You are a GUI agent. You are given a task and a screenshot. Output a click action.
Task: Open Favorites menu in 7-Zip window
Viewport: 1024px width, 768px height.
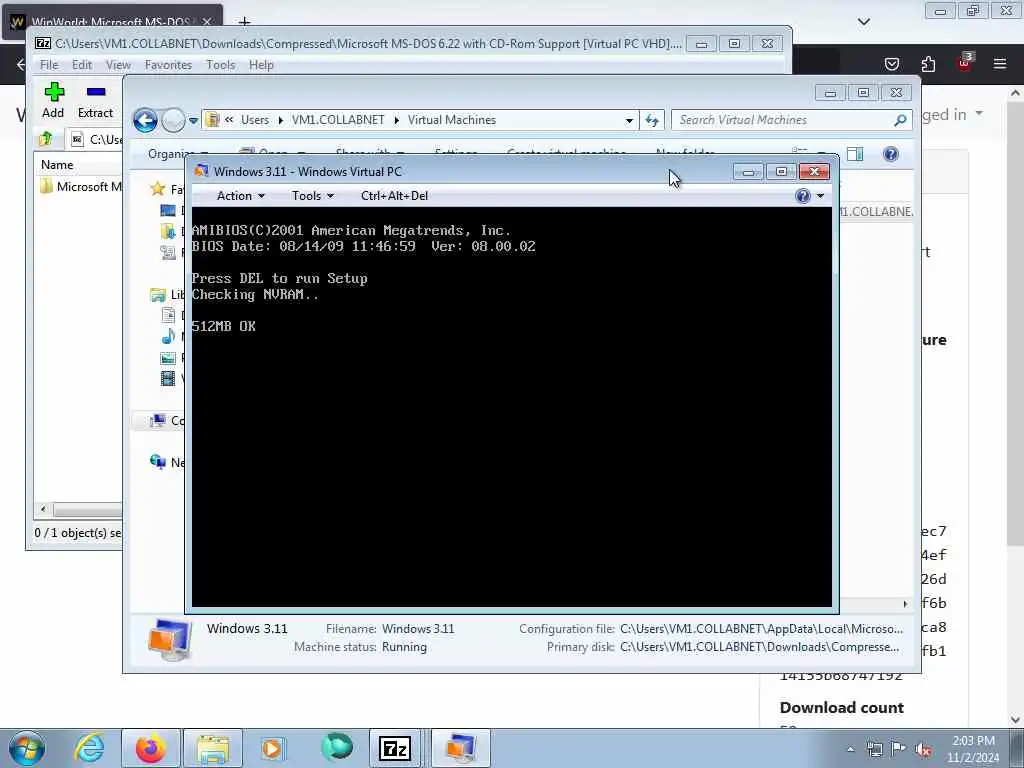168,65
